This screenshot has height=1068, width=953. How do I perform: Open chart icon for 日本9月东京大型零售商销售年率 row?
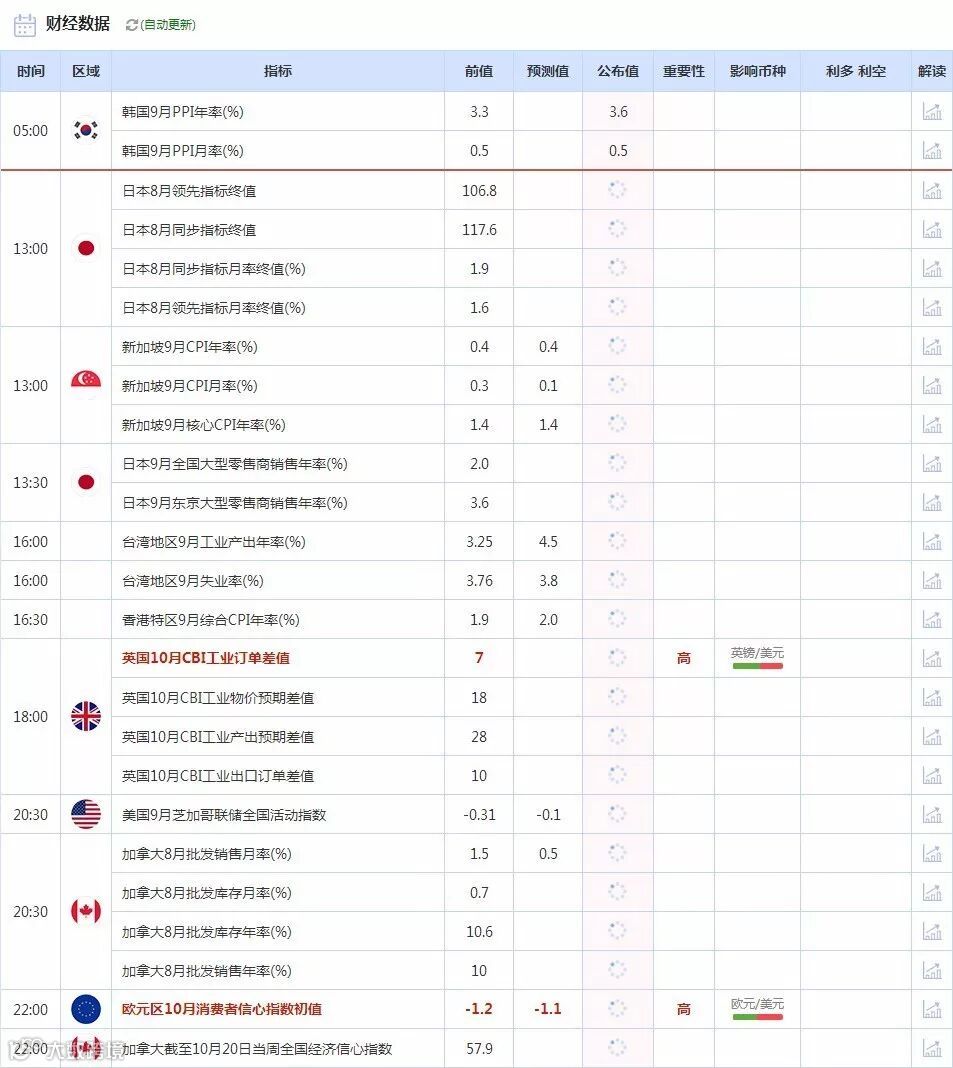click(931, 502)
